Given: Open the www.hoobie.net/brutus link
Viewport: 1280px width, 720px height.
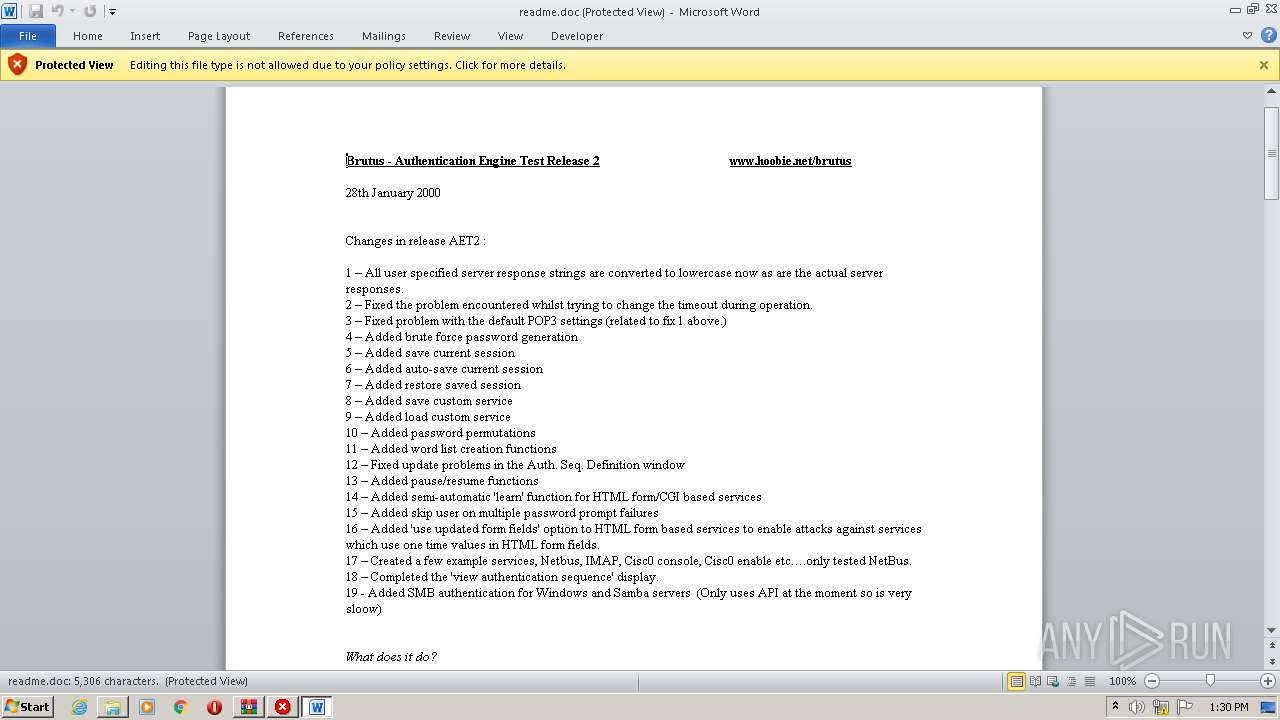Looking at the screenshot, I should pos(790,161).
